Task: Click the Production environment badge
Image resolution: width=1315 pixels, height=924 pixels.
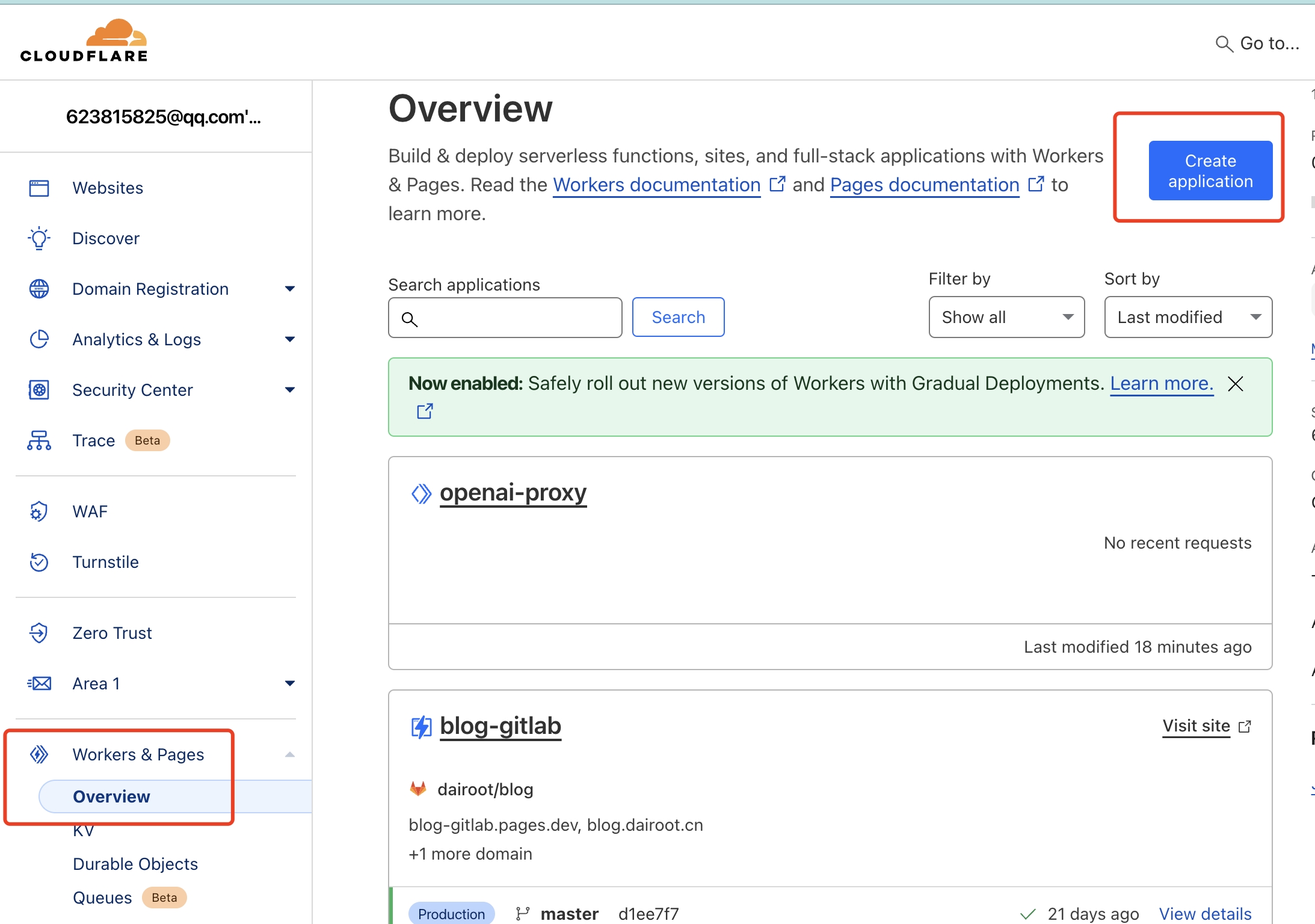Action: pyautogui.click(x=451, y=914)
